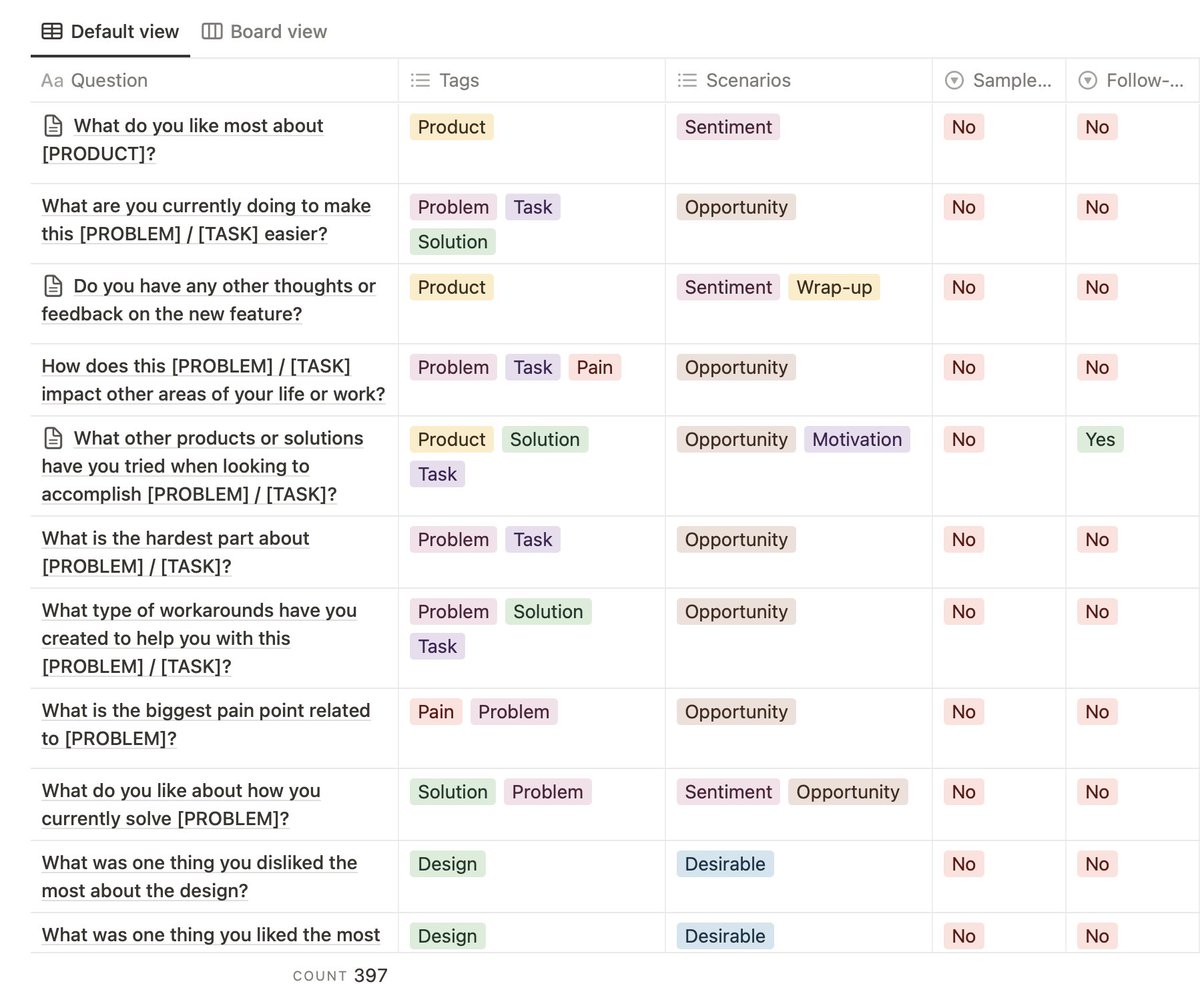Click the list icon on the Scenarios column header
Viewport: 1200px width, 988px height.
tap(686, 80)
